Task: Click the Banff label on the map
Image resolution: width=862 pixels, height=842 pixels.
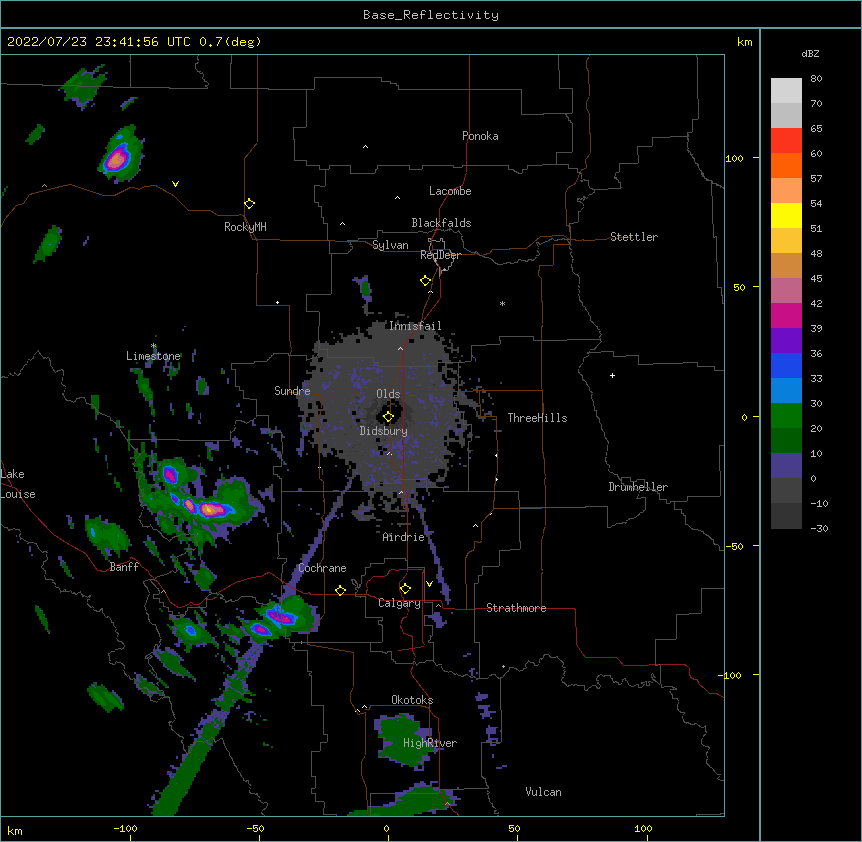Action: pyautogui.click(x=124, y=567)
